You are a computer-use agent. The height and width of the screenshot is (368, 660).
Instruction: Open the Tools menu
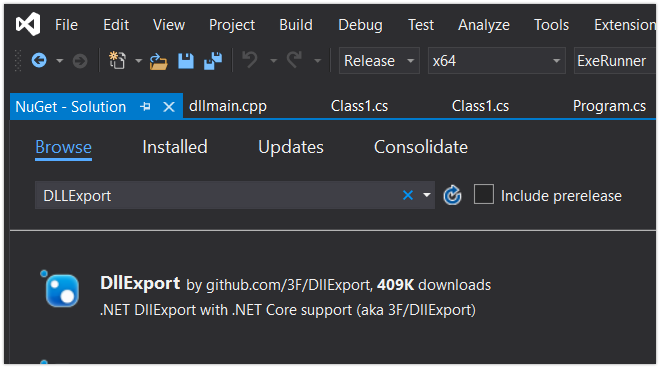pyautogui.click(x=551, y=25)
